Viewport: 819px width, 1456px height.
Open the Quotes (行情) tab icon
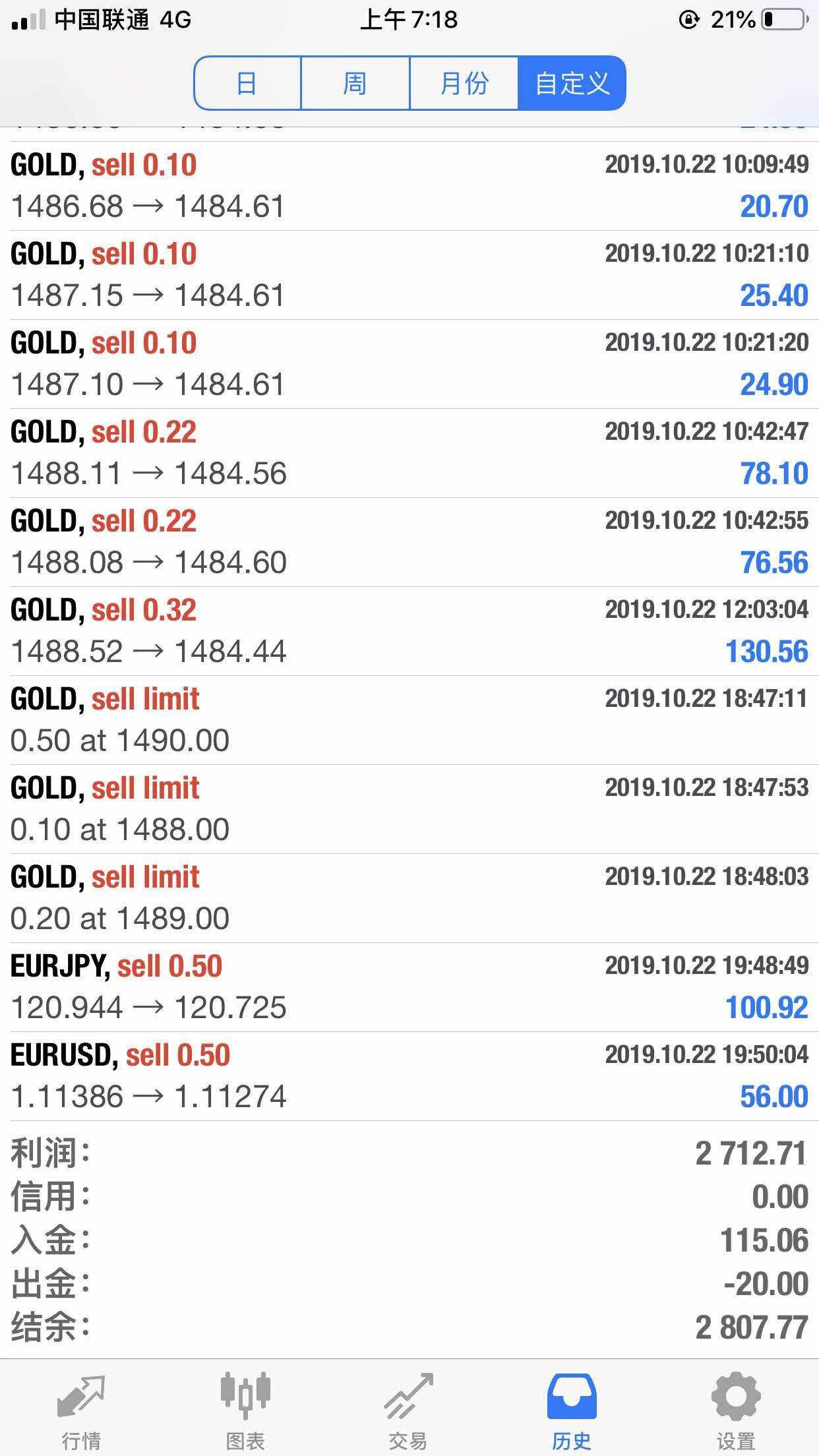[81, 1397]
